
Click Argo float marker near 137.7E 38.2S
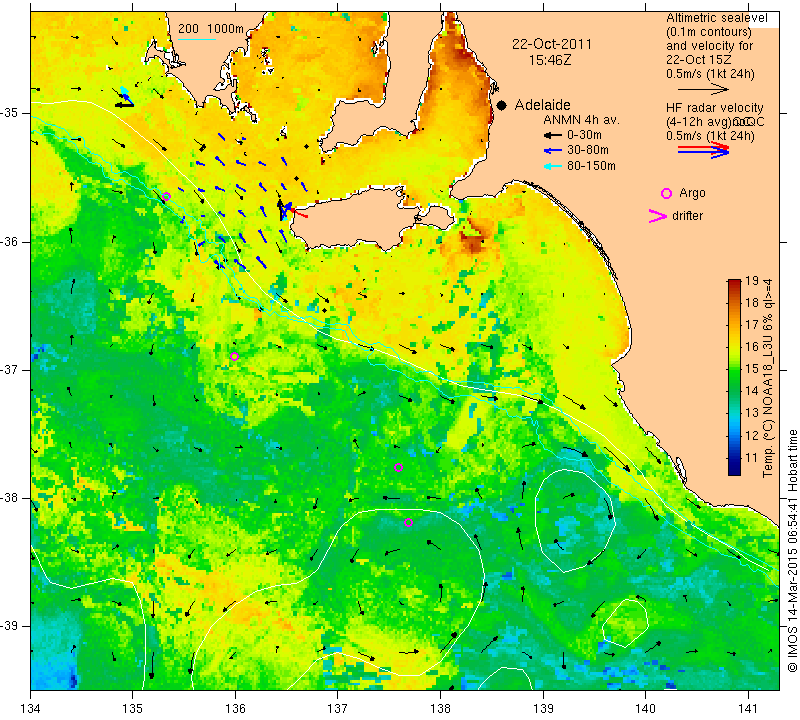408,523
